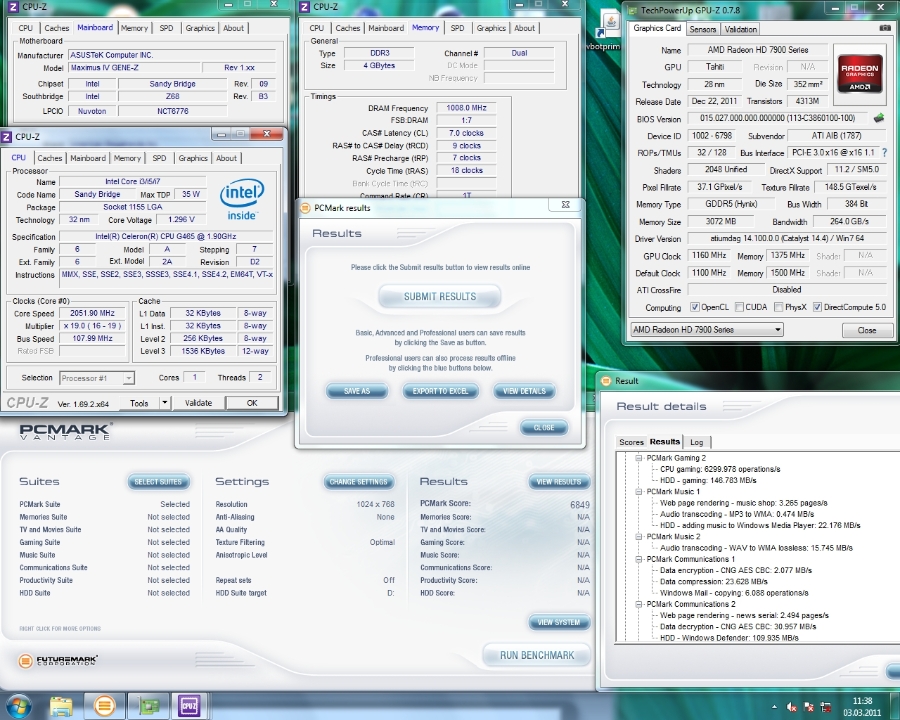Screen dimensions: 900x720
Task: Click title icon of CPU-Z Mainboard window
Action: point(13,7)
